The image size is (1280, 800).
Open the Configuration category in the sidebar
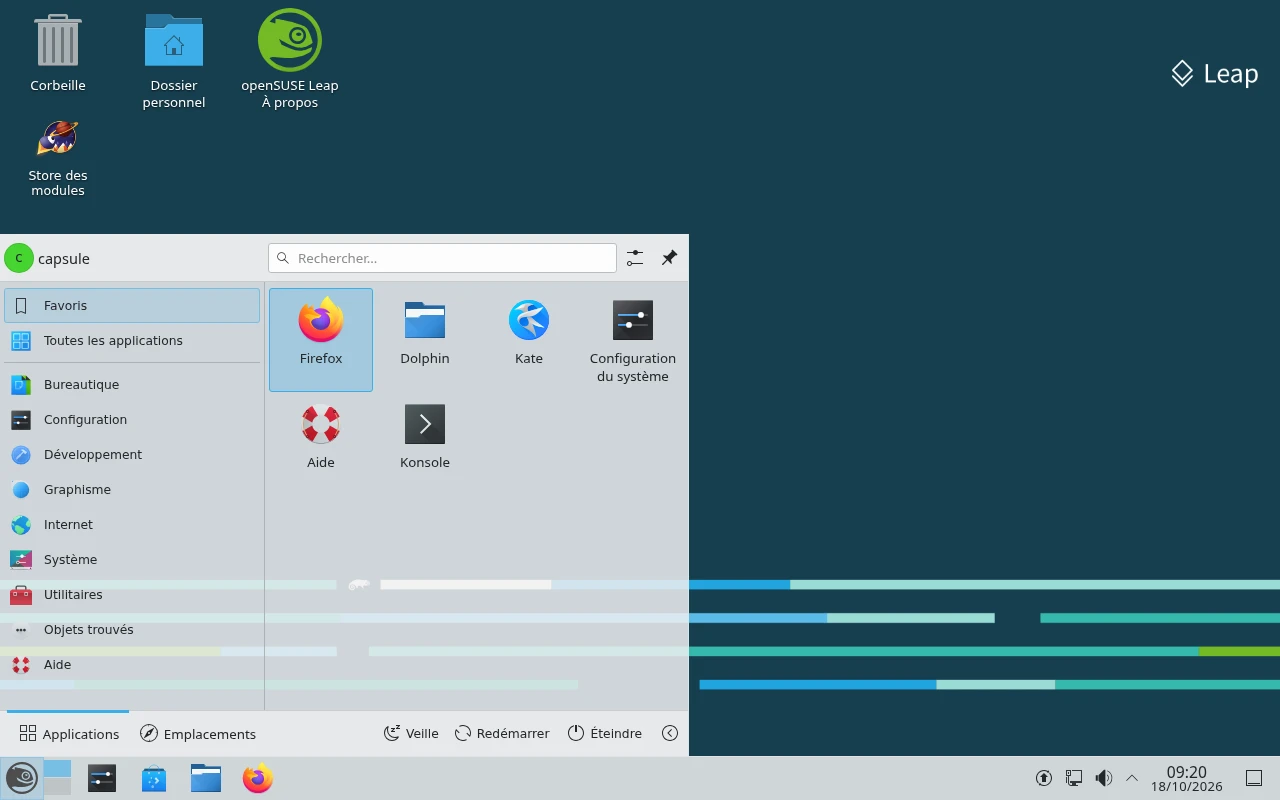pos(132,420)
